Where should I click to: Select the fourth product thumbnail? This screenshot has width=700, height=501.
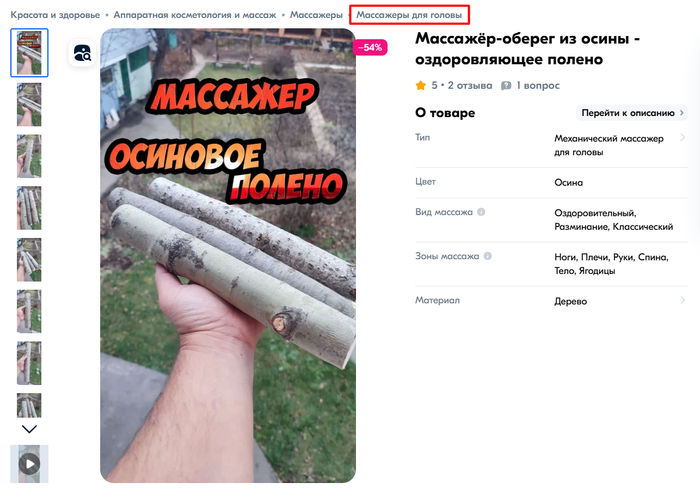[29, 208]
